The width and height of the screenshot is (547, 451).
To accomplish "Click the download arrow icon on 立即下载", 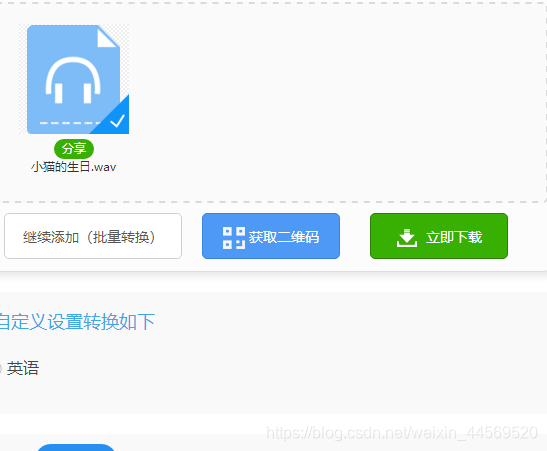I will click(x=407, y=238).
